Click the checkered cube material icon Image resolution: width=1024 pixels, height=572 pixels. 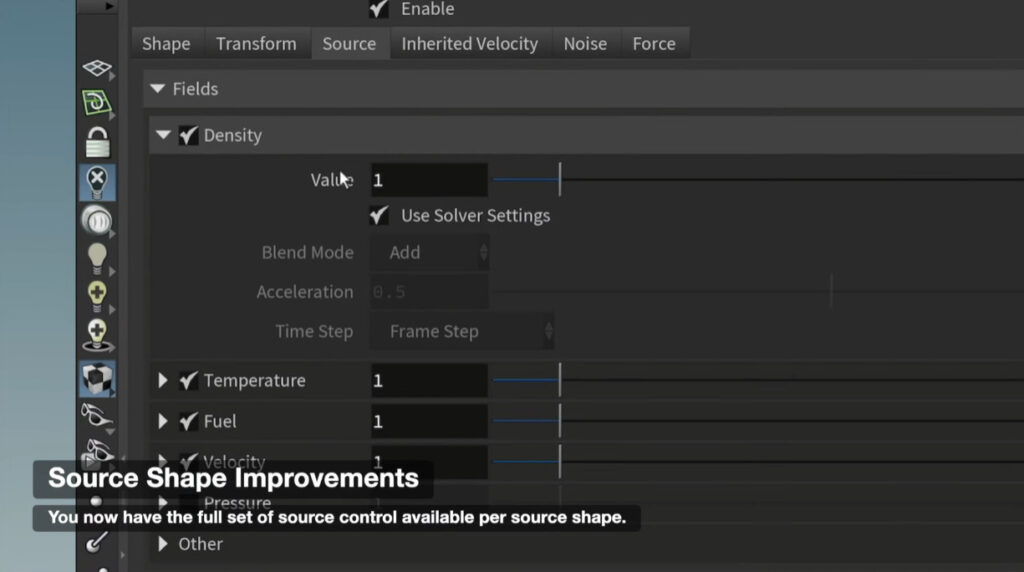[97, 378]
